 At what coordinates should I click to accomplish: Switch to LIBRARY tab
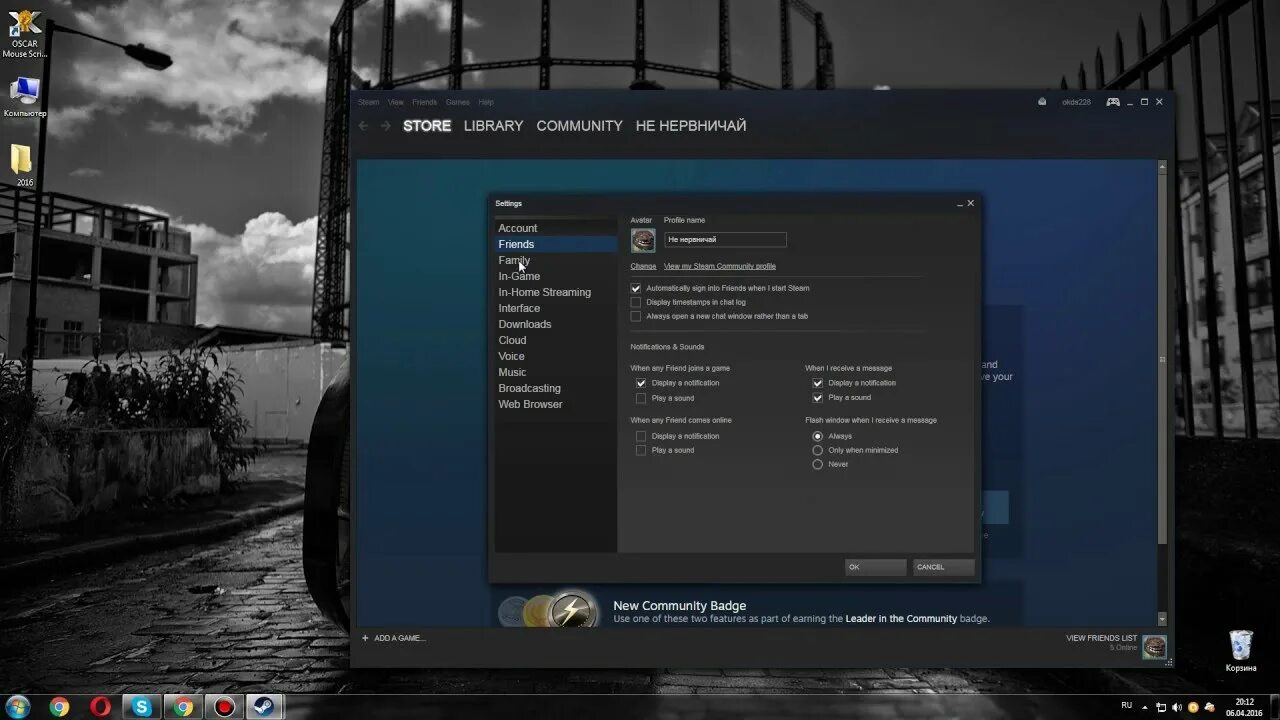pos(494,126)
